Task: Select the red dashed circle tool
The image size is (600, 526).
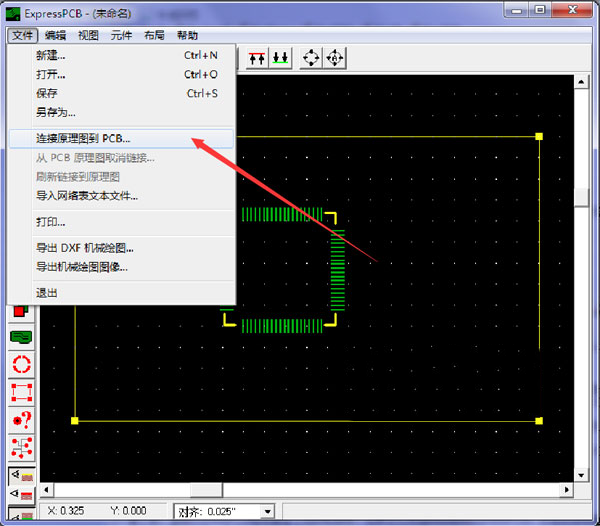Action: tap(21, 365)
